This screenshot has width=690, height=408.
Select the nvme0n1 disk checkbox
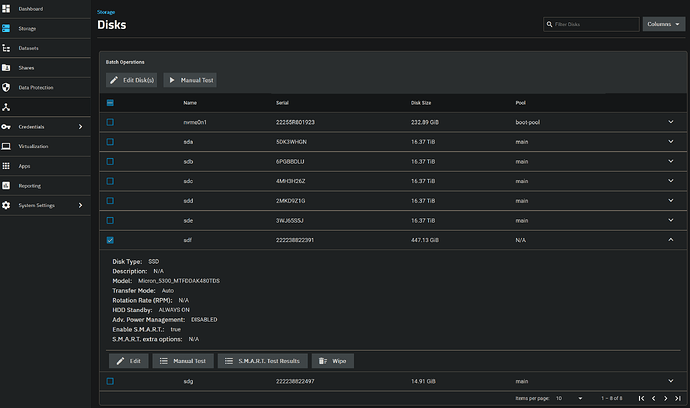[110, 122]
